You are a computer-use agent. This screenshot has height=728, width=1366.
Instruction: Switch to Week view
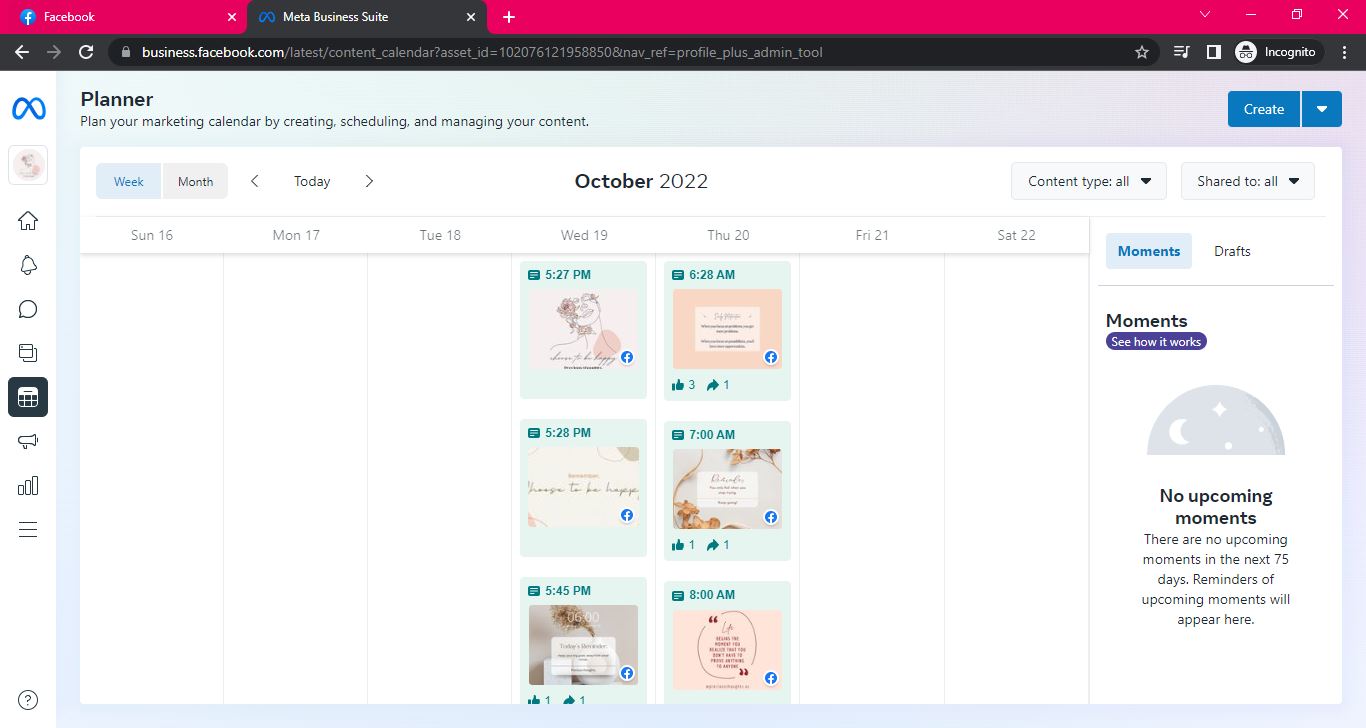129,181
